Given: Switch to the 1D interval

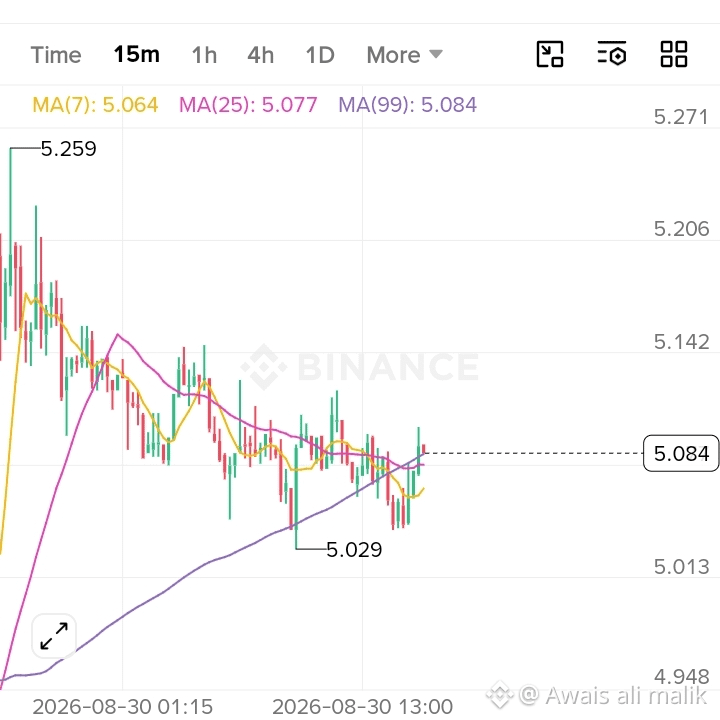Looking at the screenshot, I should pyautogui.click(x=320, y=55).
